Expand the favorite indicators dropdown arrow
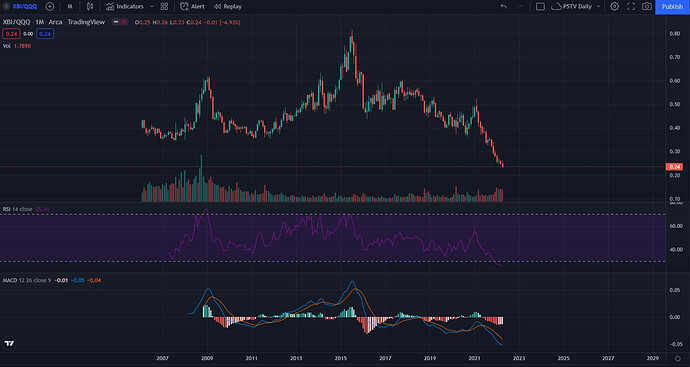 click(x=152, y=7)
